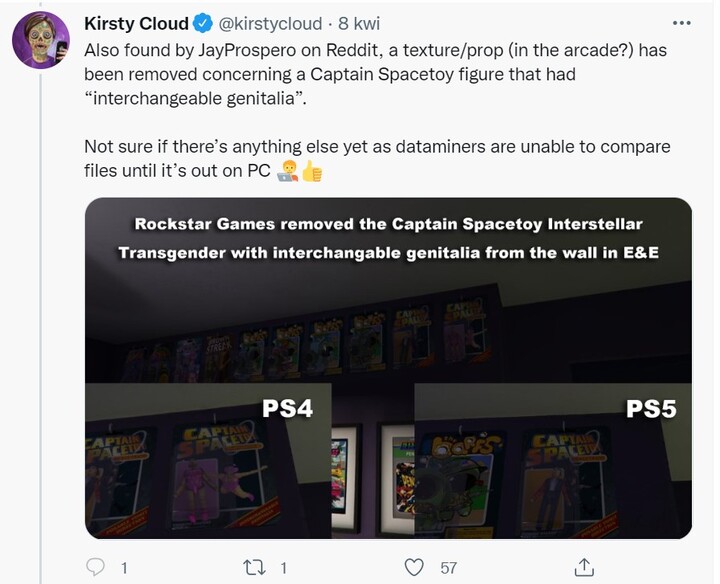The height and width of the screenshot is (584, 720).
Task: Click the thumbs up emoji
Action: pos(312,171)
